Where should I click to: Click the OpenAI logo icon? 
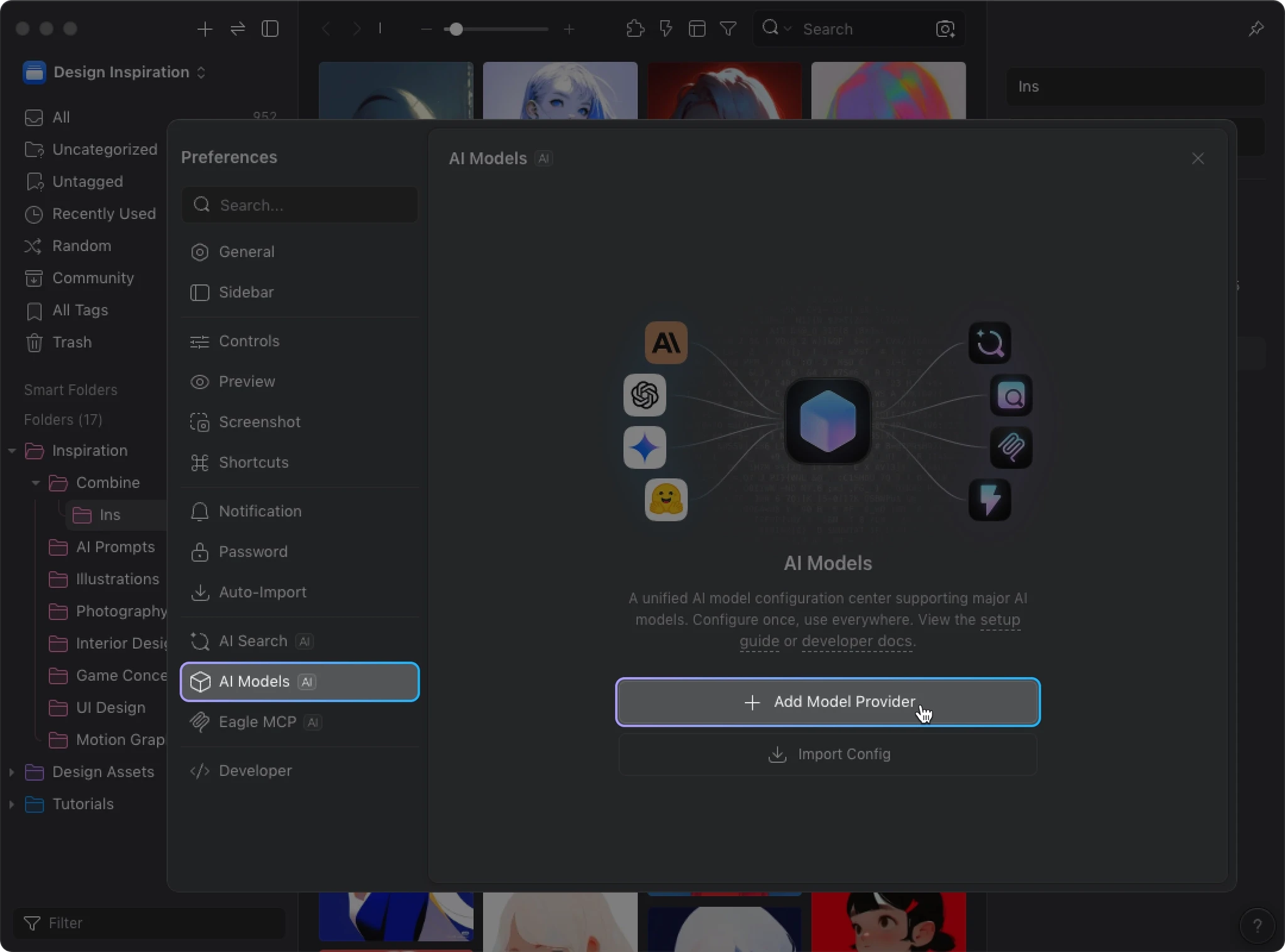(644, 395)
